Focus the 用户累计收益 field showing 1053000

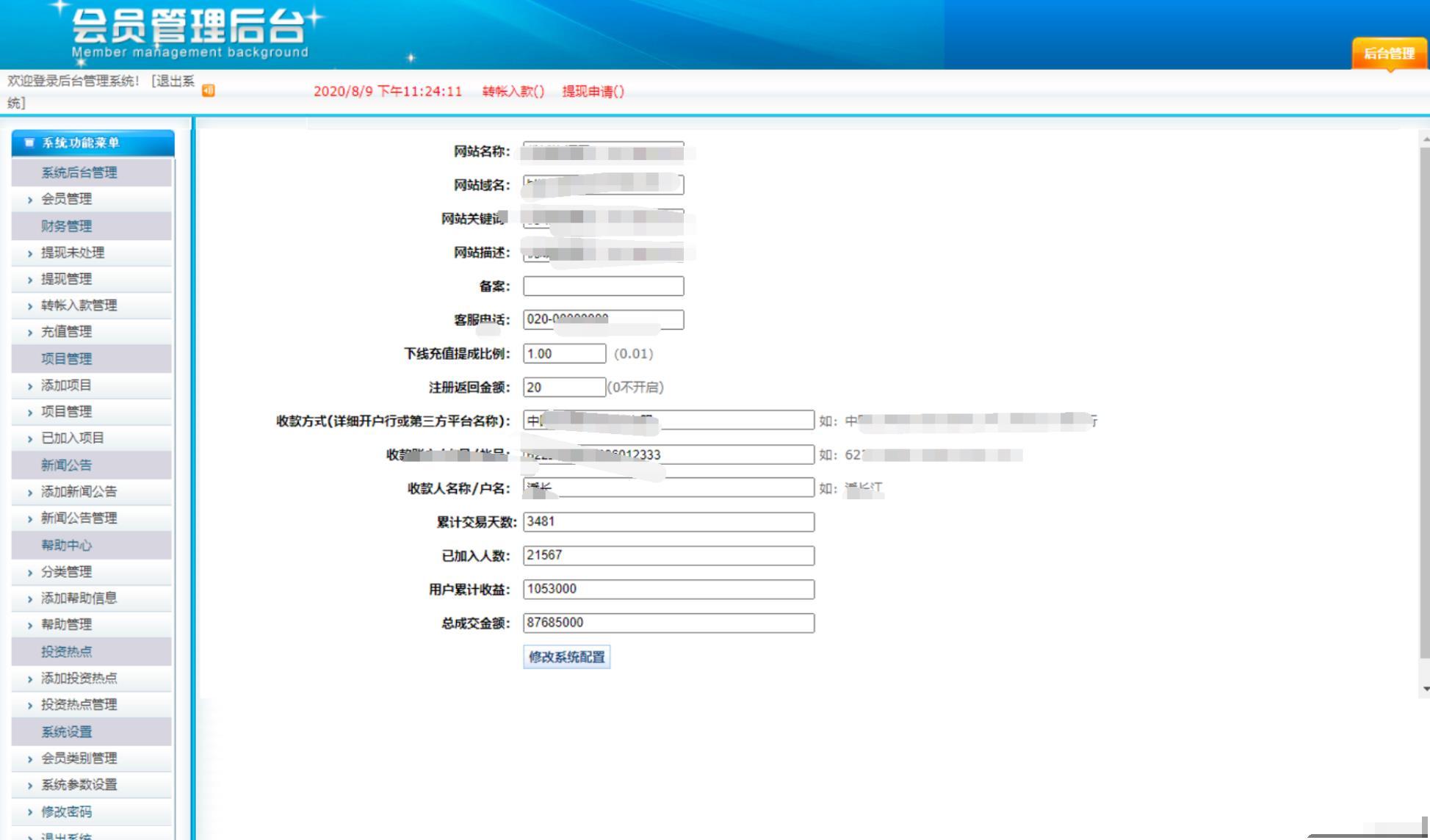[x=669, y=590]
